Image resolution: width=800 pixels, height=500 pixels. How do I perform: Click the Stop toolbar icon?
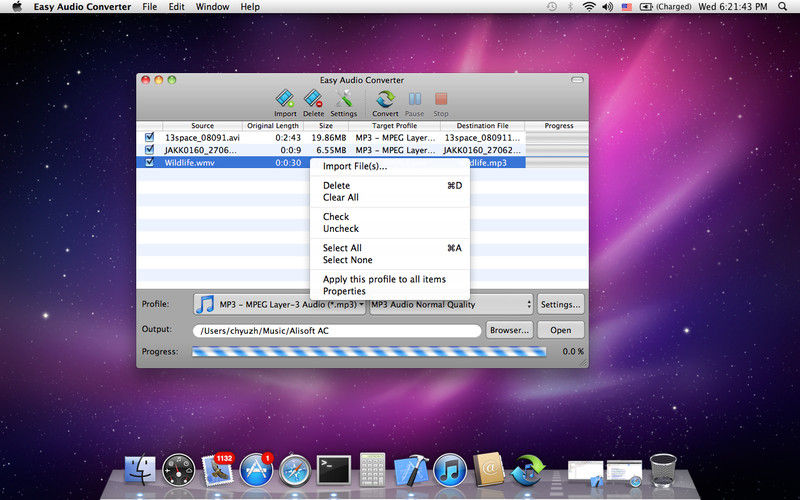click(x=441, y=103)
